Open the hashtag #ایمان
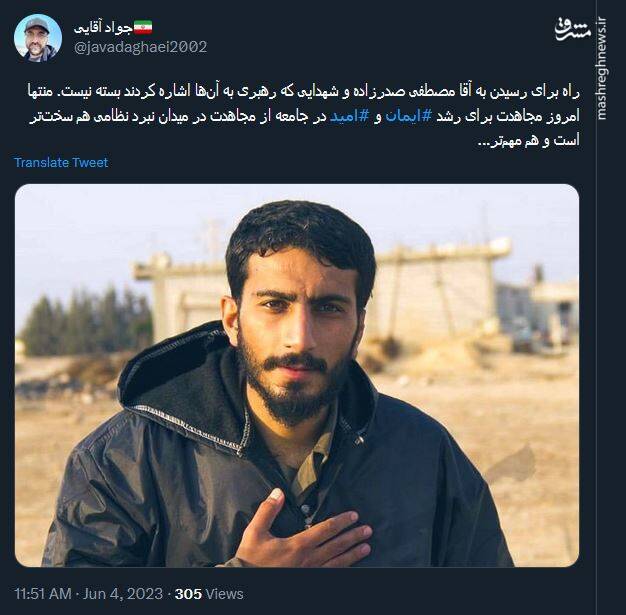 point(409,116)
